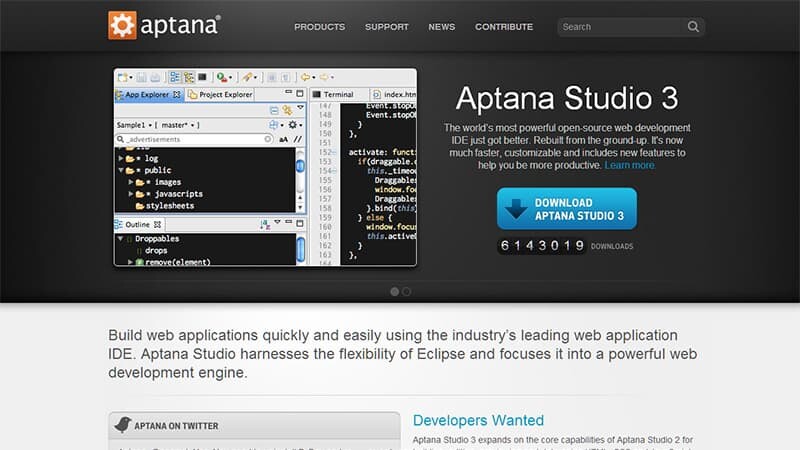Select the Outline tab
This screenshot has width=800, height=450.
[x=138, y=224]
